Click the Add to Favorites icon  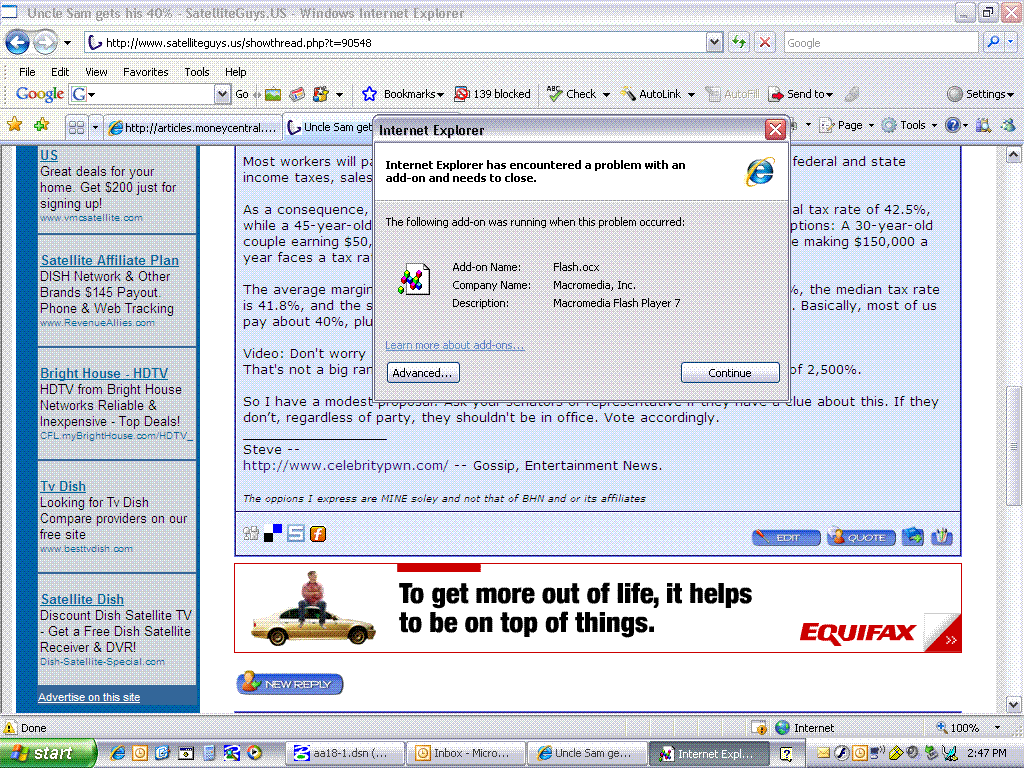[41, 124]
